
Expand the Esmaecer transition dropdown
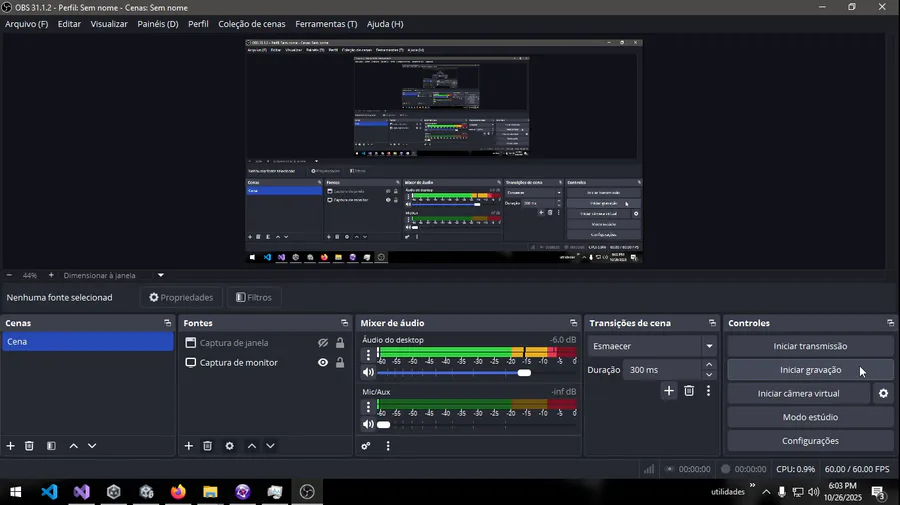709,346
